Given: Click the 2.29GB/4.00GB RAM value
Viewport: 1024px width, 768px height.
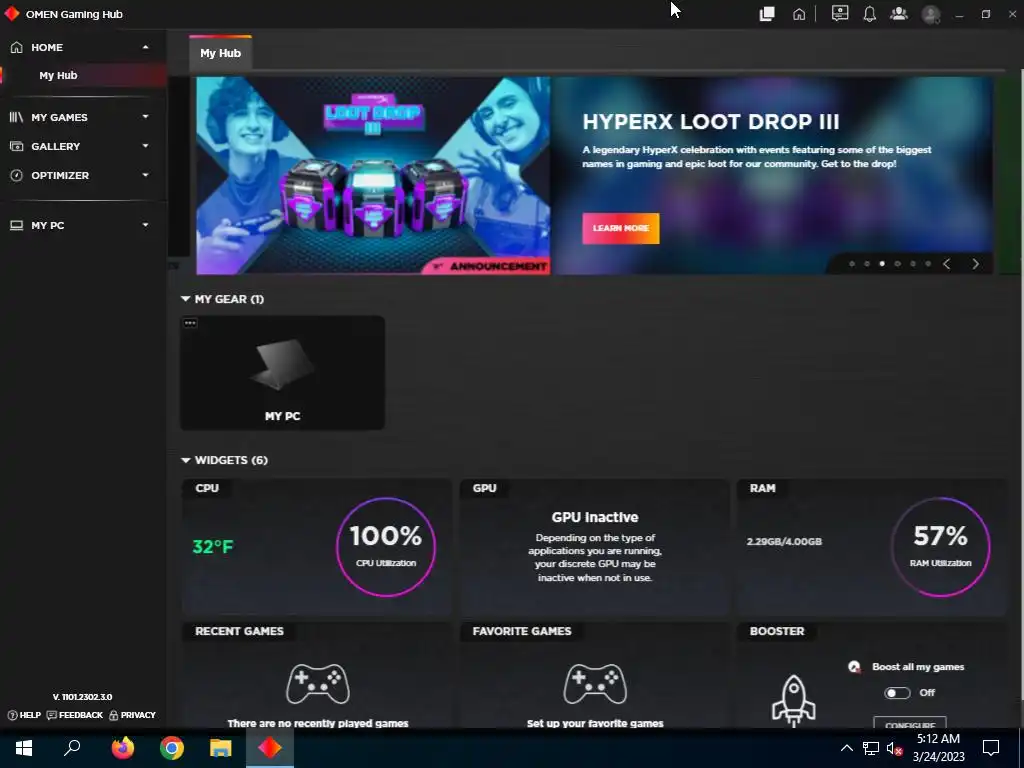Looking at the screenshot, I should pos(784,541).
